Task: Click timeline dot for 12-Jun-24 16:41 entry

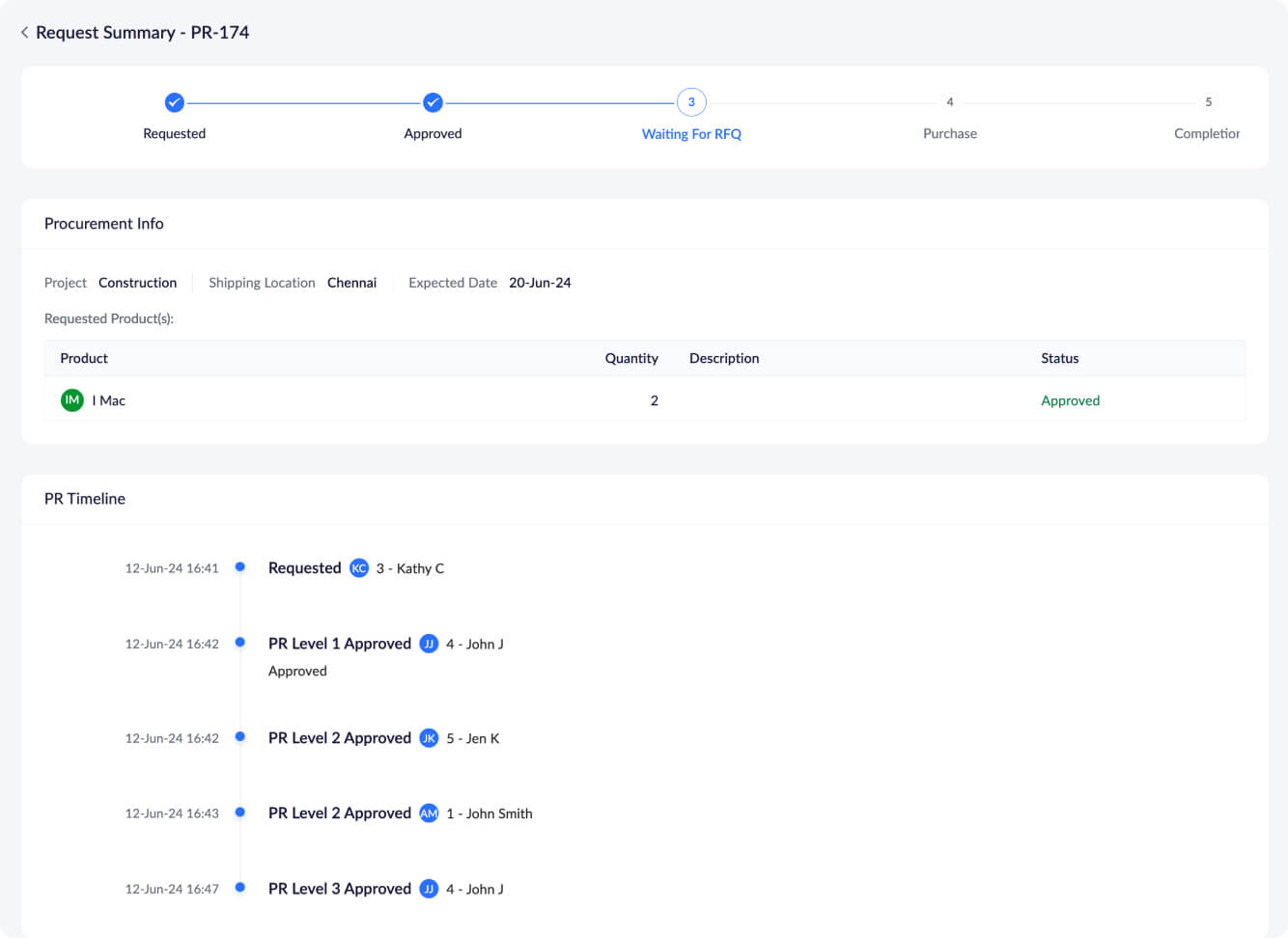Action: point(240,567)
